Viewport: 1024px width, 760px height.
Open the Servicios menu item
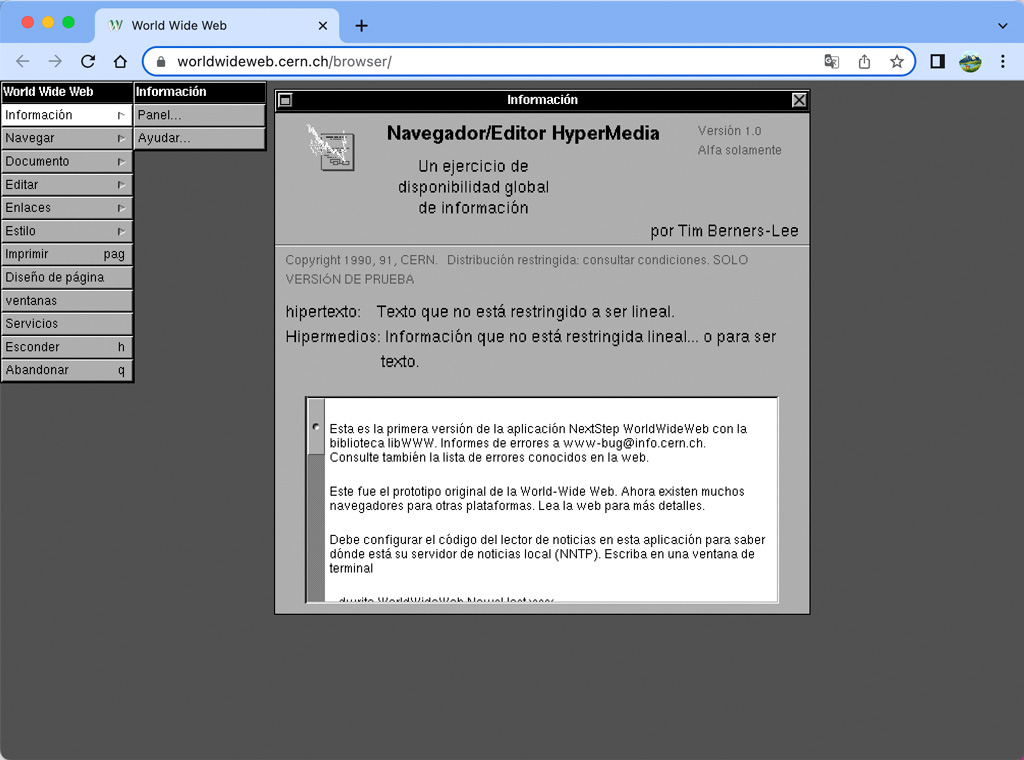tap(67, 324)
